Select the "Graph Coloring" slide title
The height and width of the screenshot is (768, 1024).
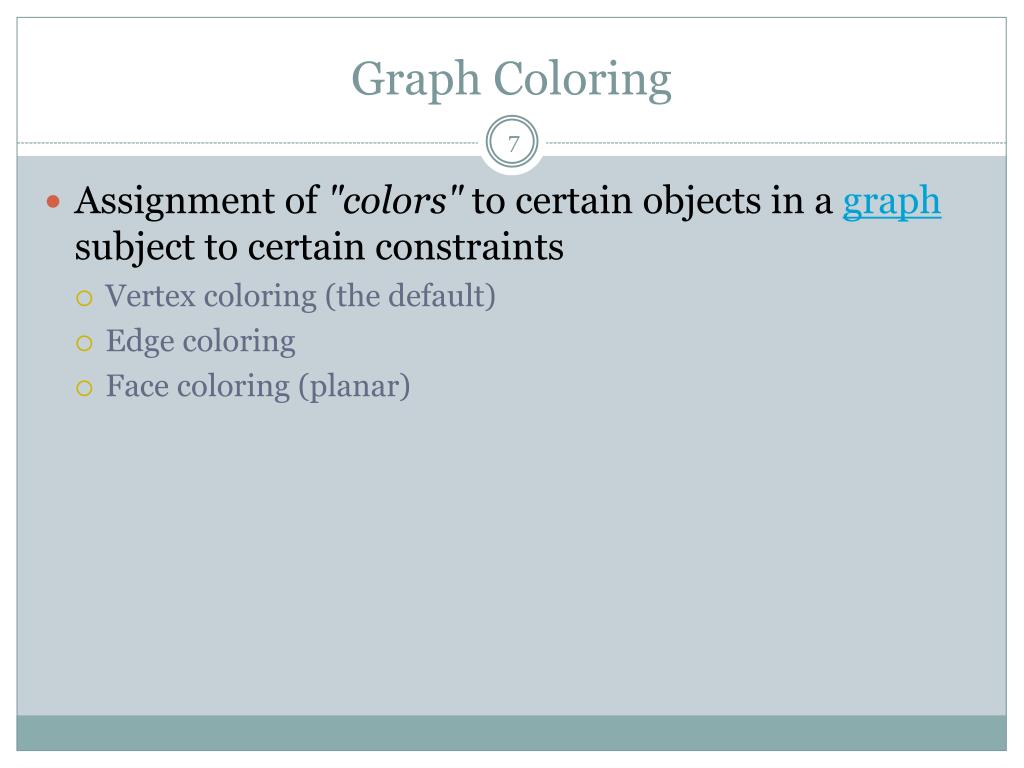(511, 80)
